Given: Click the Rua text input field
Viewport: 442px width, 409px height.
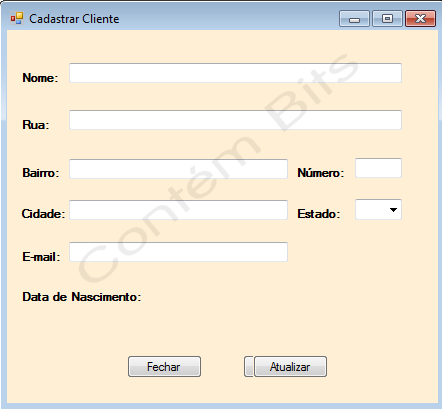Looking at the screenshot, I should click(235, 120).
